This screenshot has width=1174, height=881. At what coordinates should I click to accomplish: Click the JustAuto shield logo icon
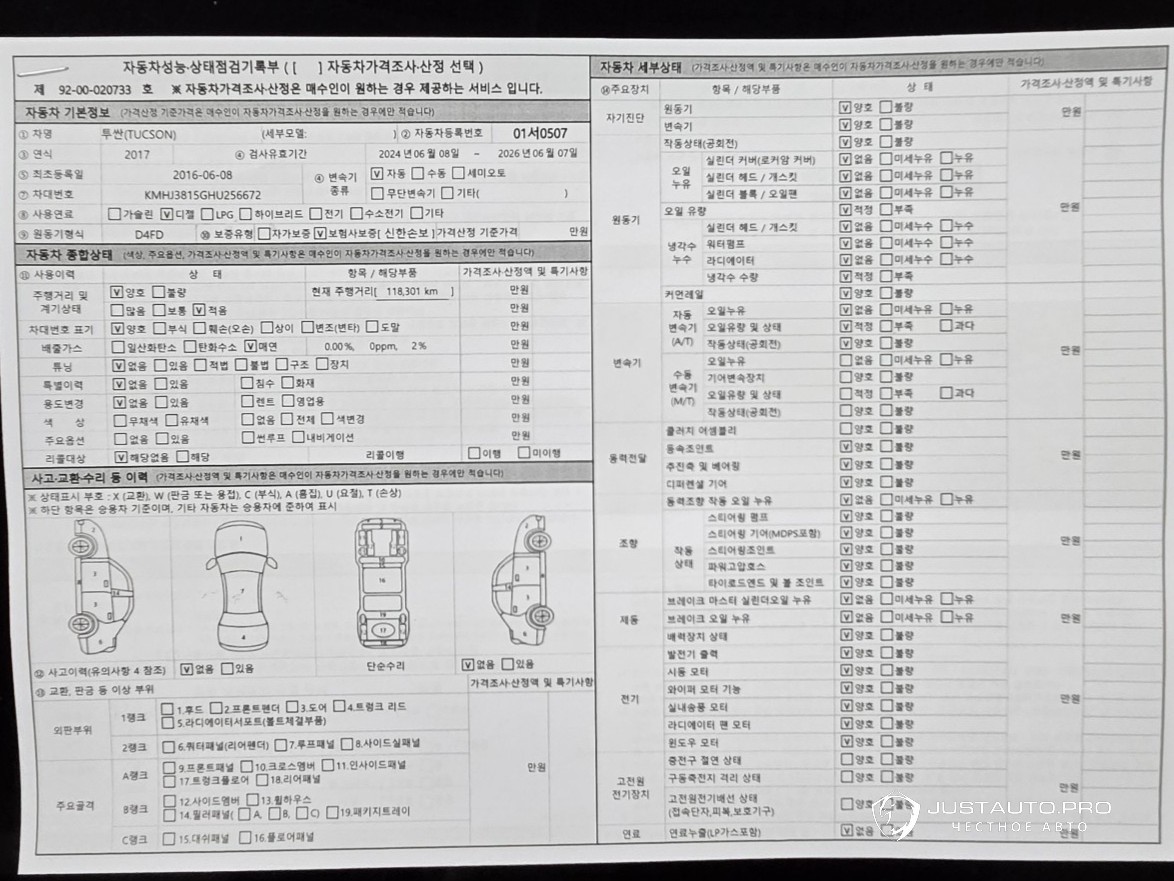coord(895,816)
